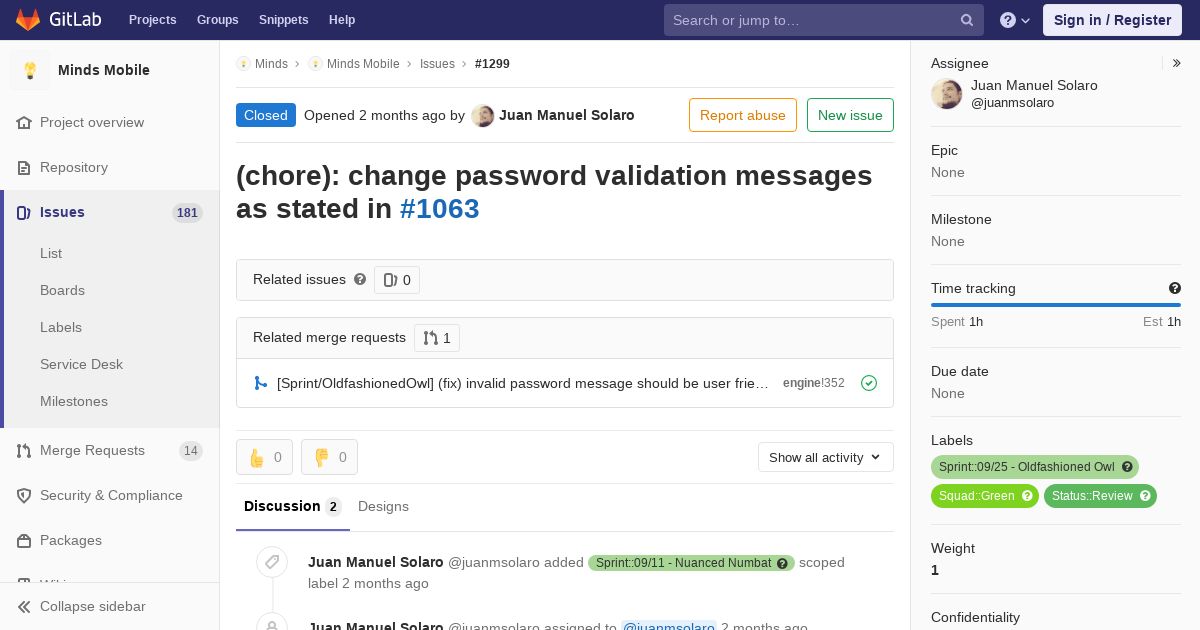
Task: Click the Sprint::09/11 - Nuanced Numbat label
Action: click(683, 563)
